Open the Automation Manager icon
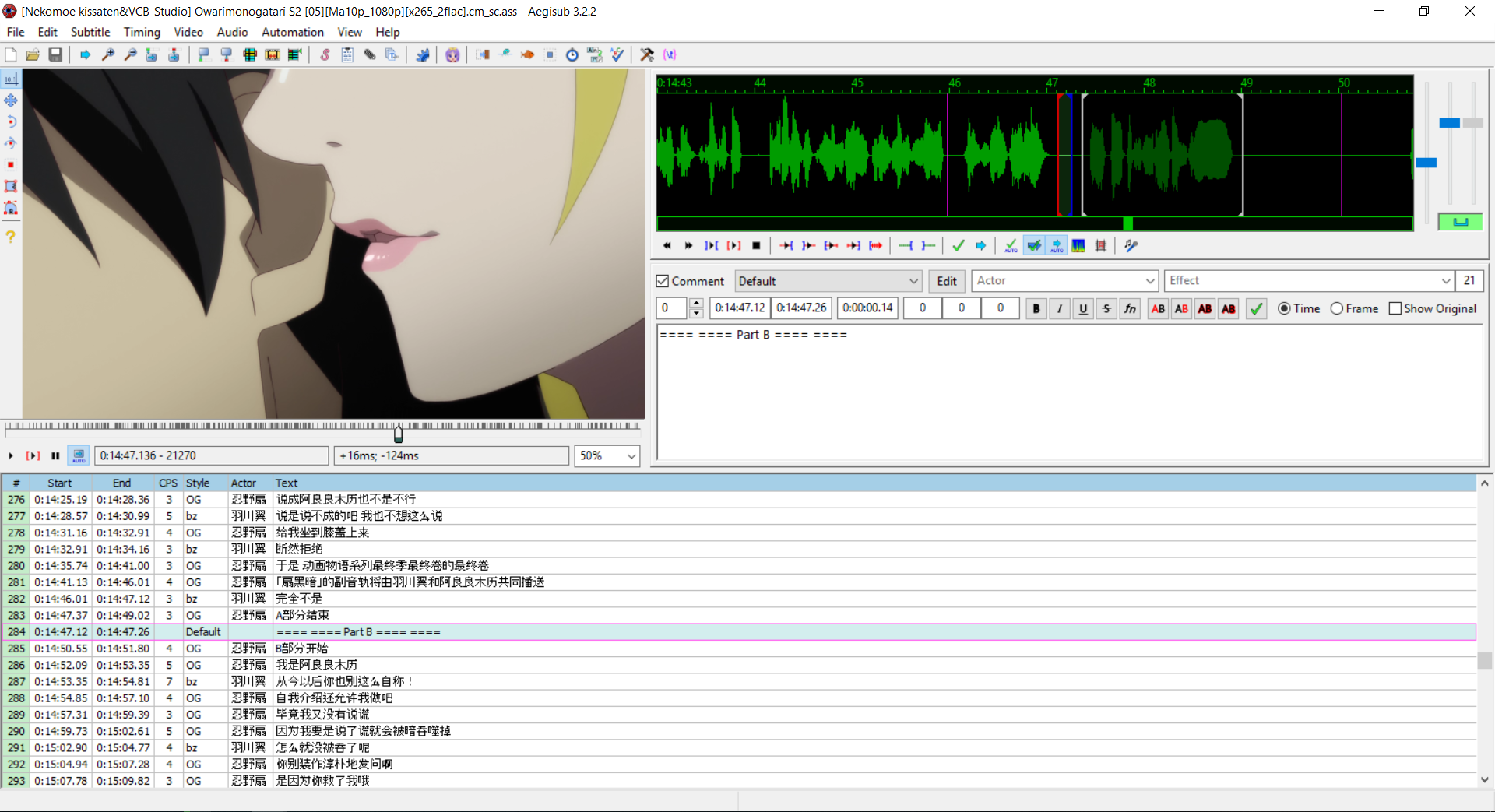This screenshot has width=1495, height=812. point(423,54)
